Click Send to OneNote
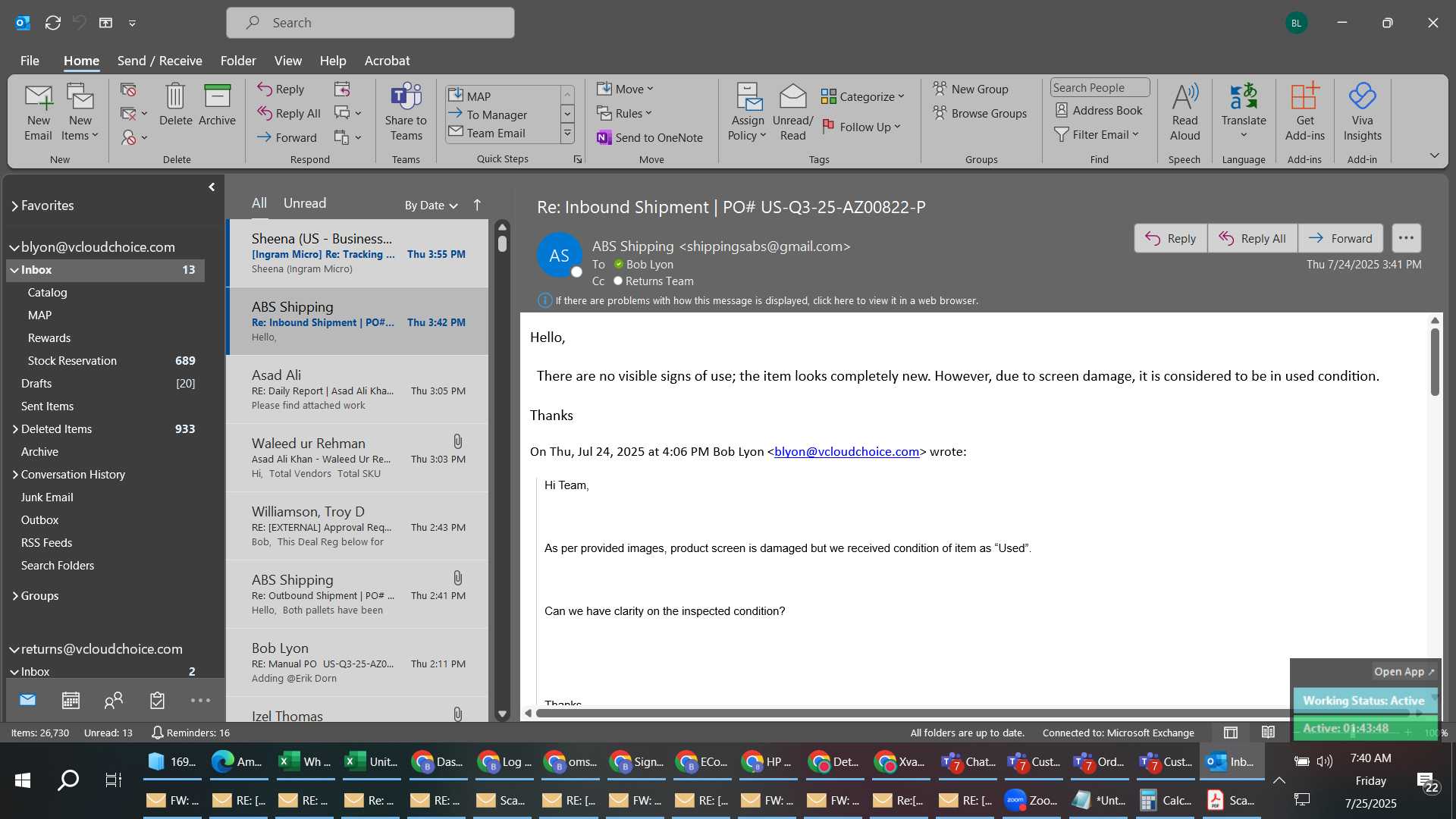 pyautogui.click(x=650, y=137)
